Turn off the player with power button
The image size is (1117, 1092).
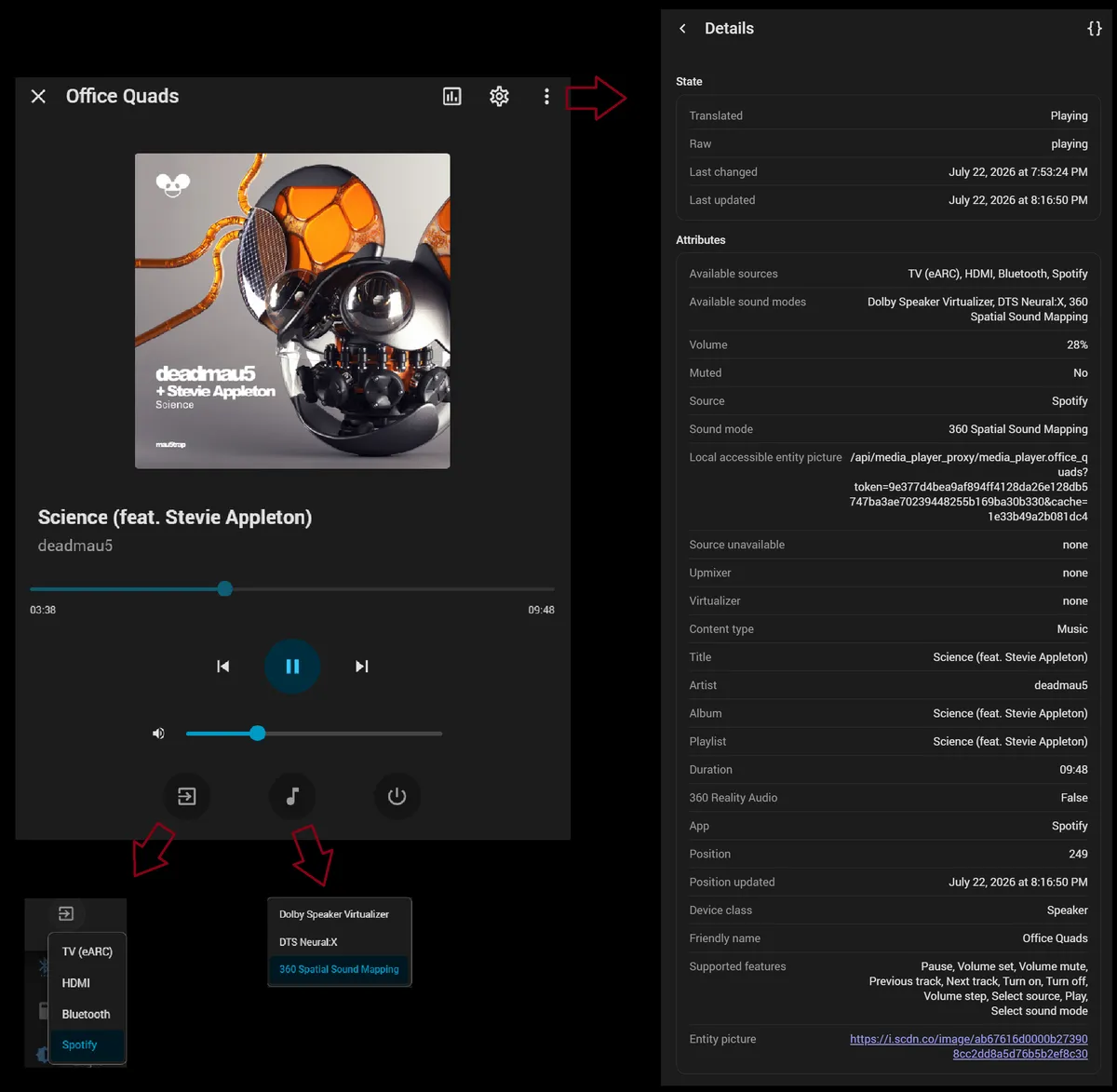pos(397,797)
